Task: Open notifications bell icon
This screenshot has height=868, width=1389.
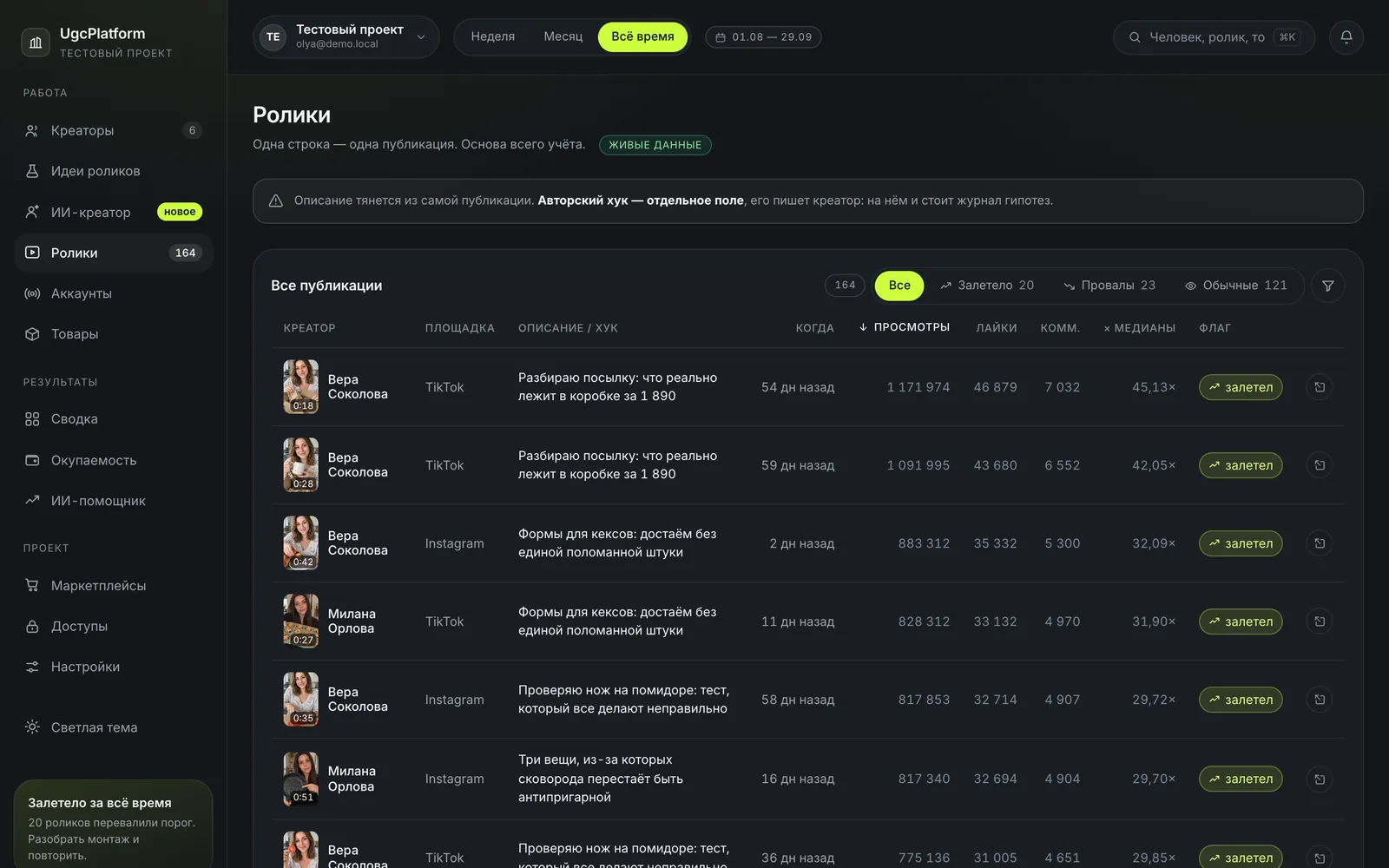Action: pos(1346,37)
